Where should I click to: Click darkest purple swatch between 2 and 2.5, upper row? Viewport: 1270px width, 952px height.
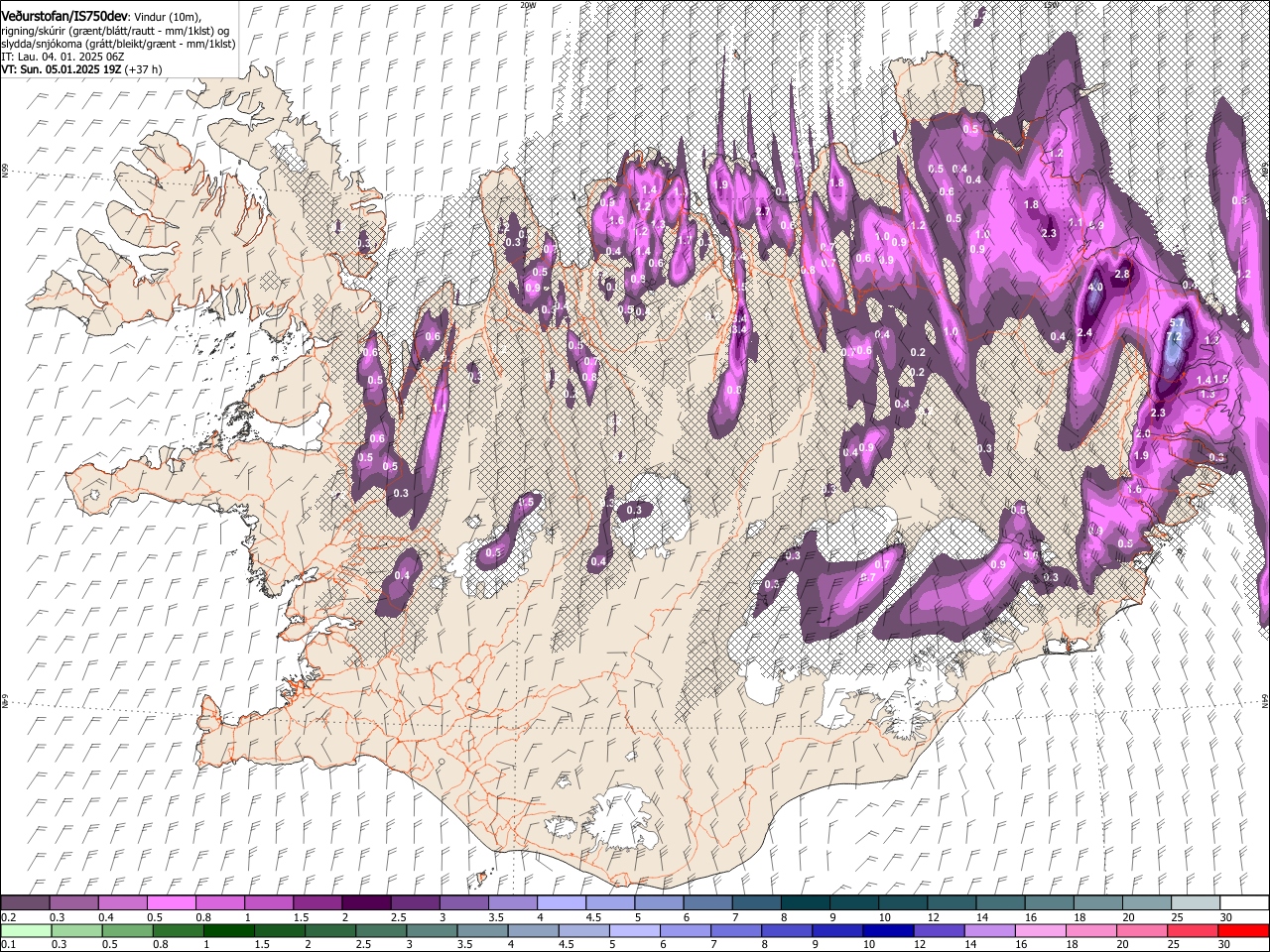[x=366, y=903]
